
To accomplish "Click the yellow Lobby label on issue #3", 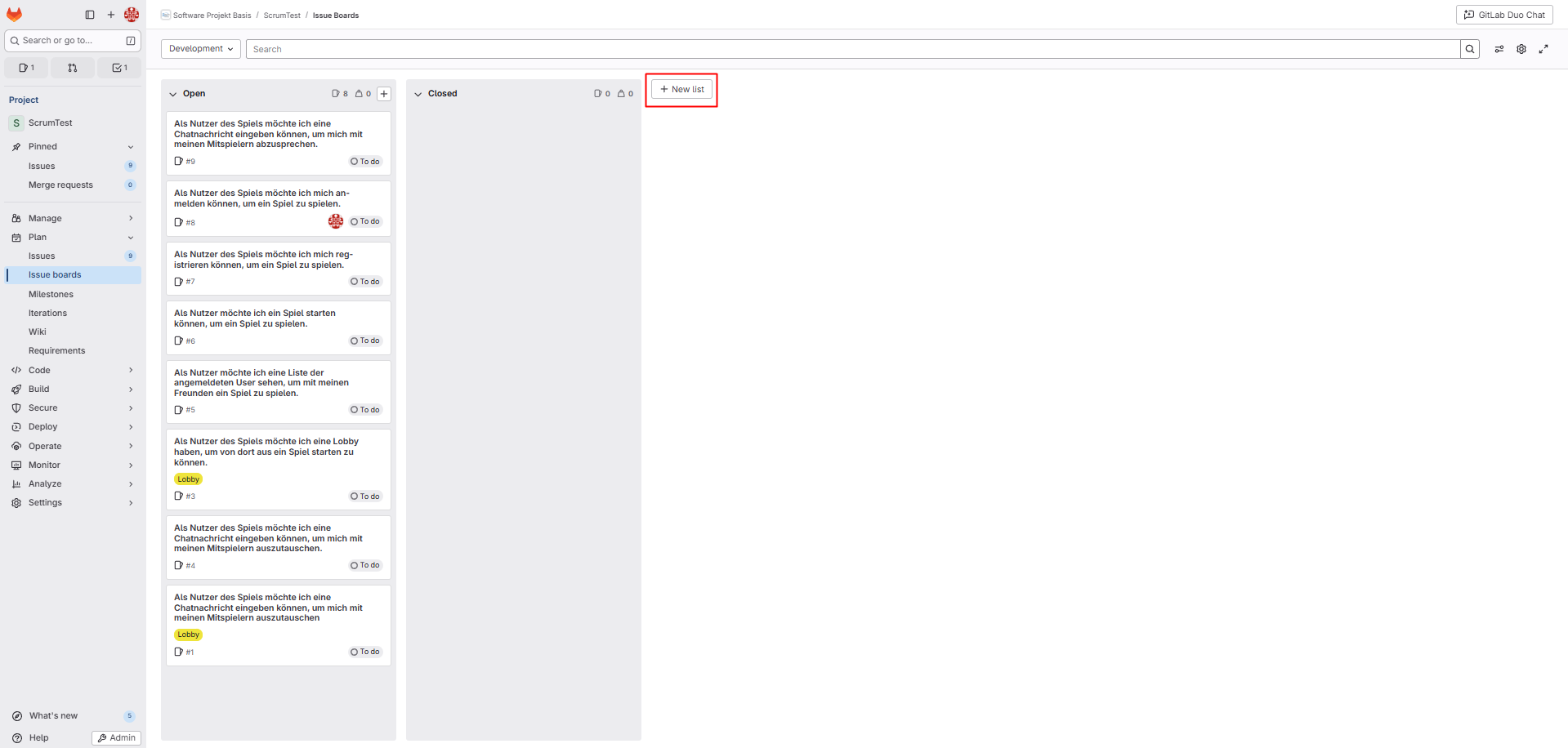I will coord(188,479).
